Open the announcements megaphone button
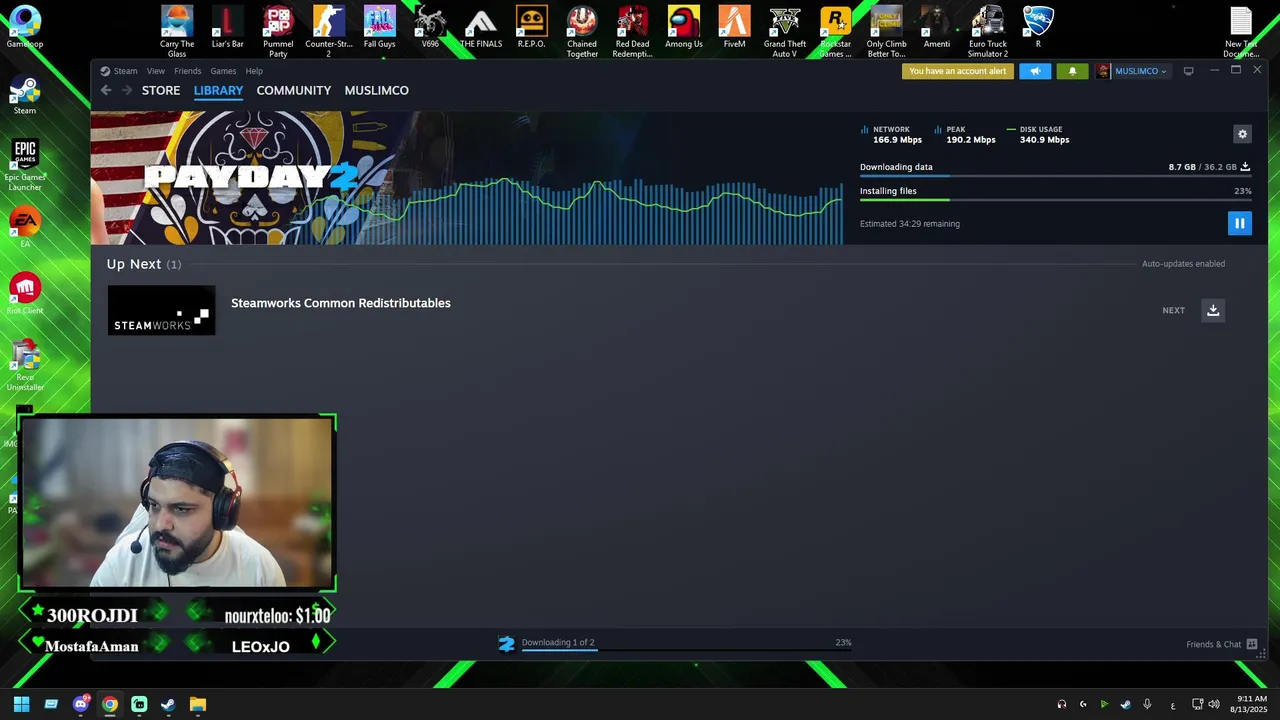The width and height of the screenshot is (1280, 720). 1035,71
